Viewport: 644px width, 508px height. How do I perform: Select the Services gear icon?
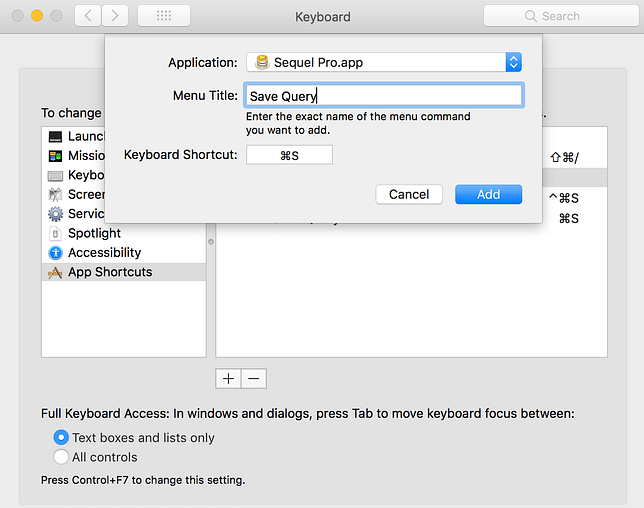55,214
